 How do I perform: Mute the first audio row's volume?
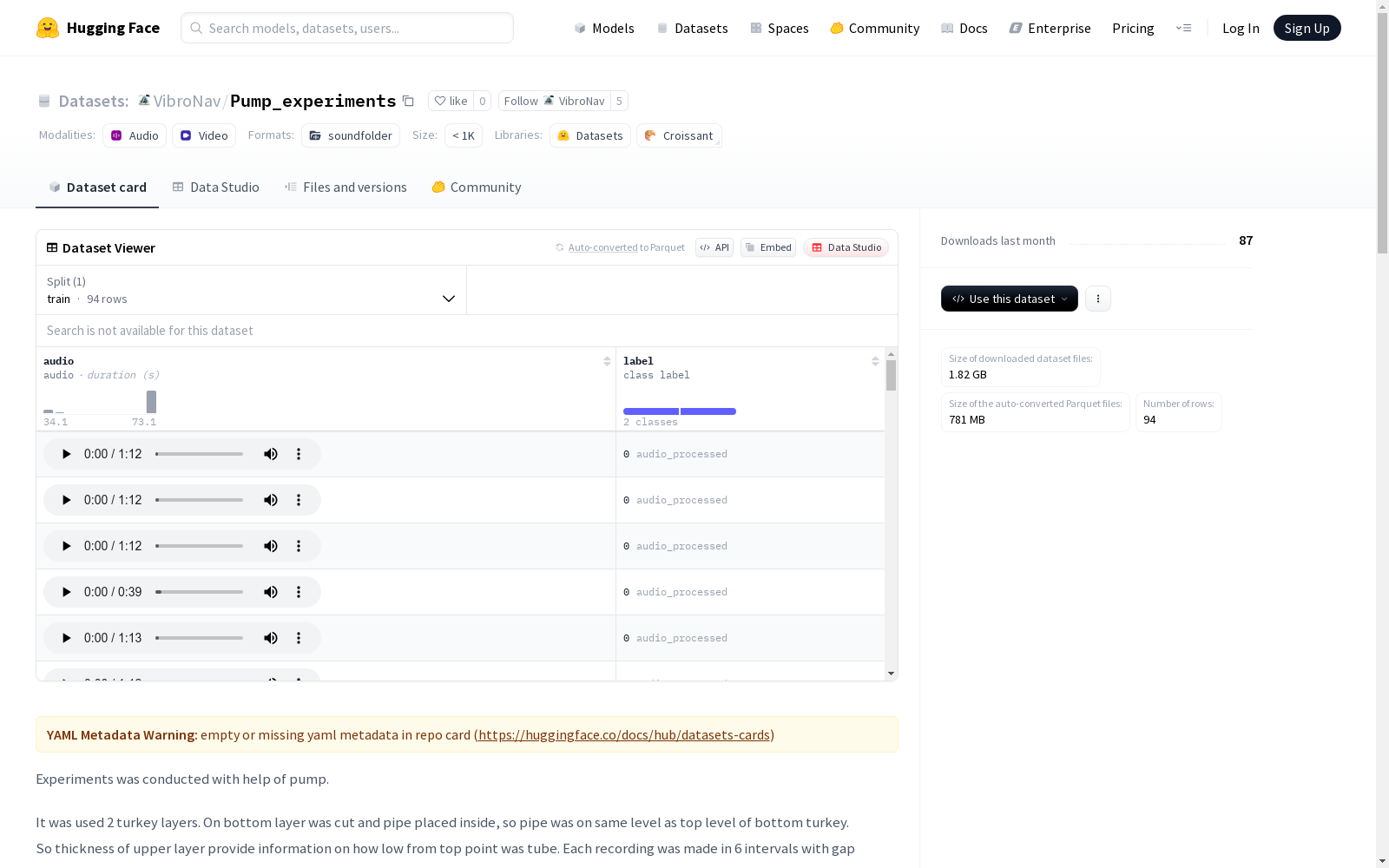tap(271, 454)
